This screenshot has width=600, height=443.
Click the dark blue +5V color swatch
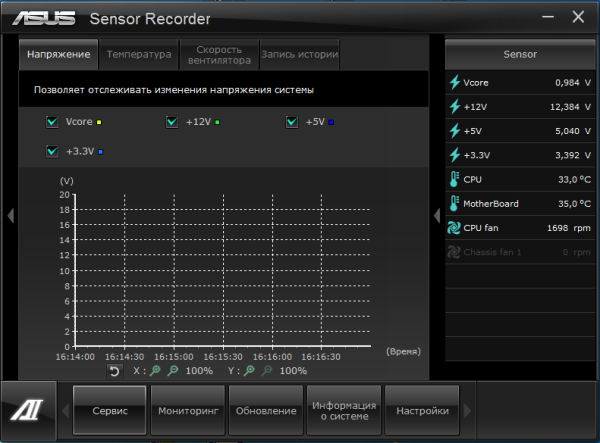(331, 122)
